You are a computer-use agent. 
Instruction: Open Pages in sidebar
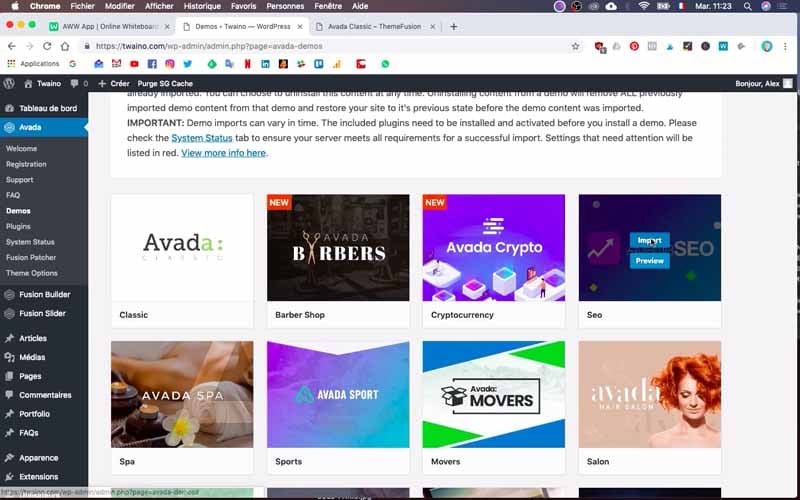44,376
